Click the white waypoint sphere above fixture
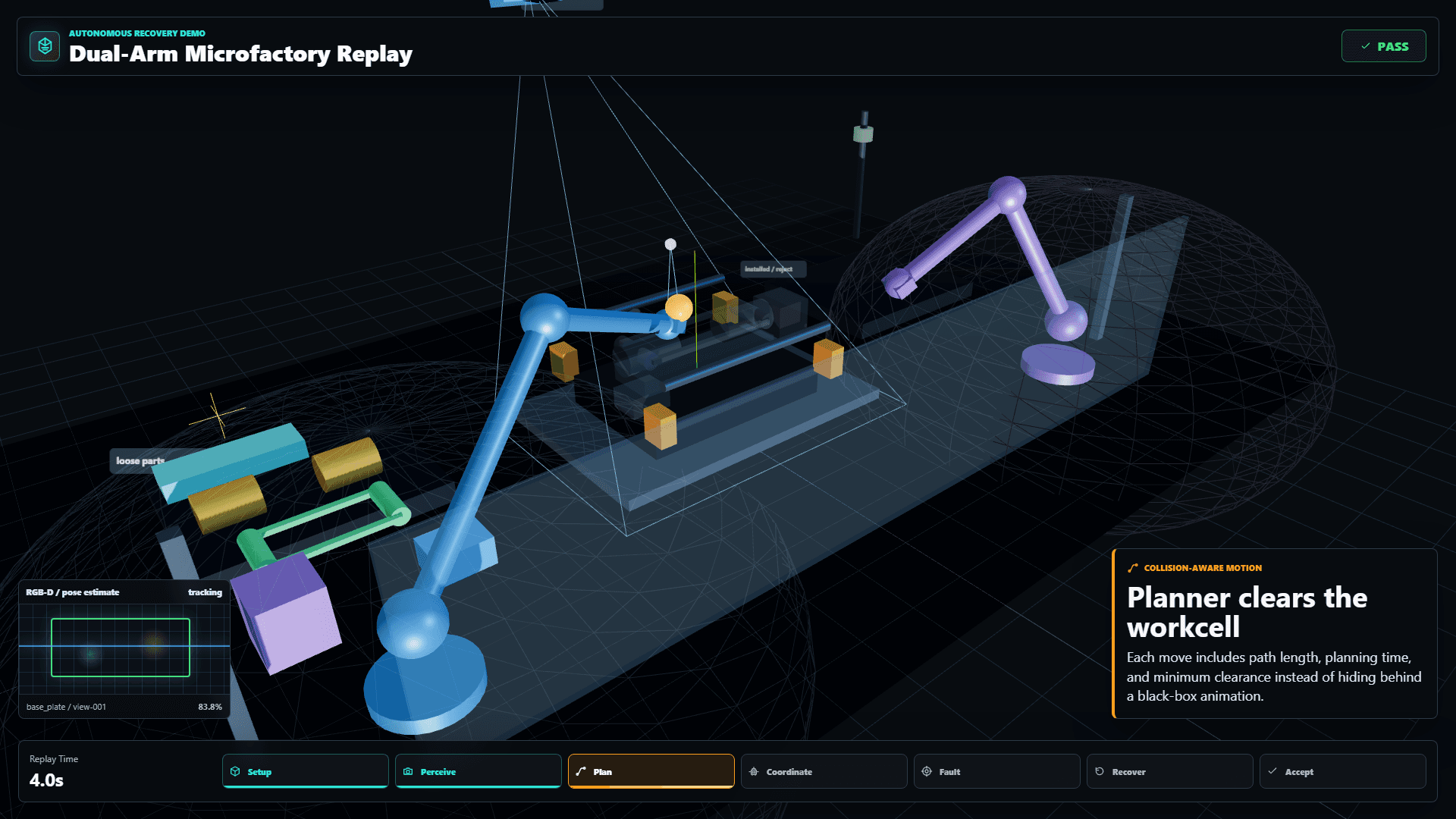Viewport: 1456px width, 819px height. coord(670,244)
